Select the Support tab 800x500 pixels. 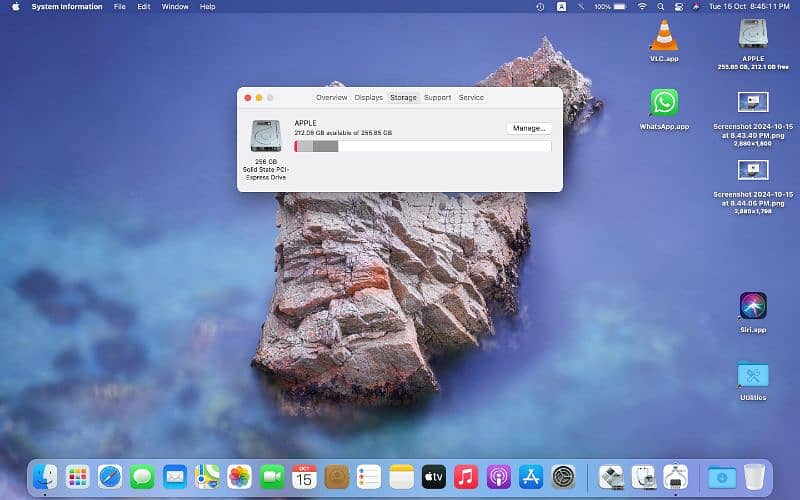437,98
